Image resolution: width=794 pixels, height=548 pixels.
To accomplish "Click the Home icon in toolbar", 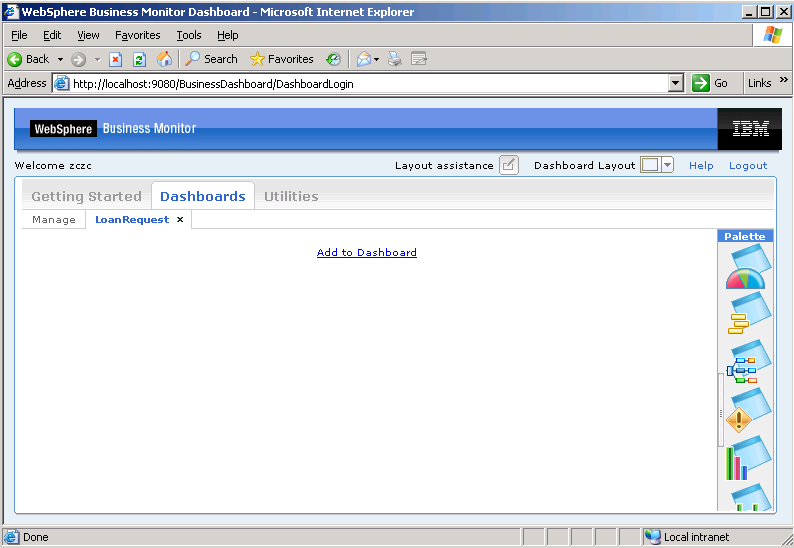I will pos(164,59).
